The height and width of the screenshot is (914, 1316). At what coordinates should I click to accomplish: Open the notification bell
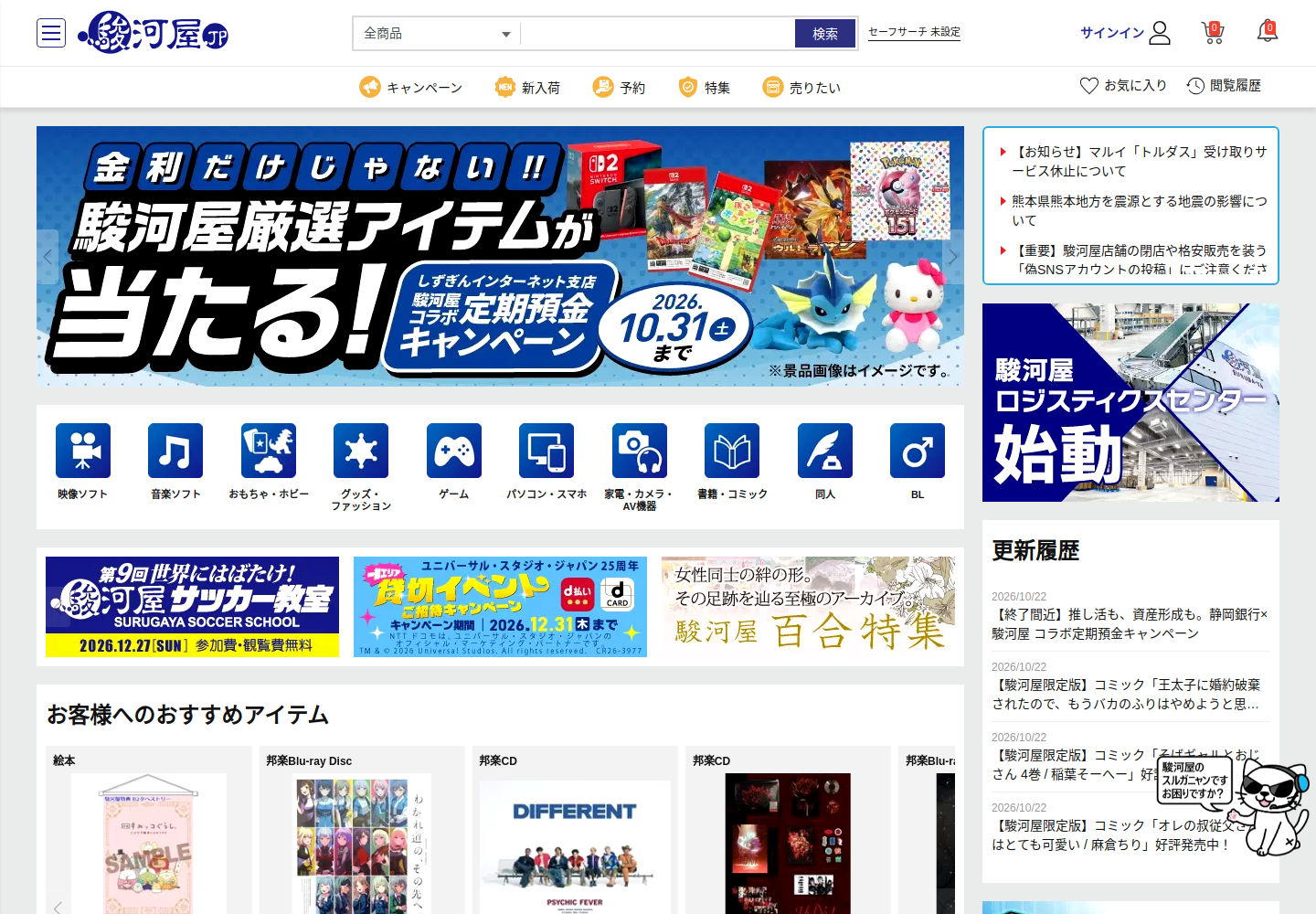pyautogui.click(x=1267, y=32)
